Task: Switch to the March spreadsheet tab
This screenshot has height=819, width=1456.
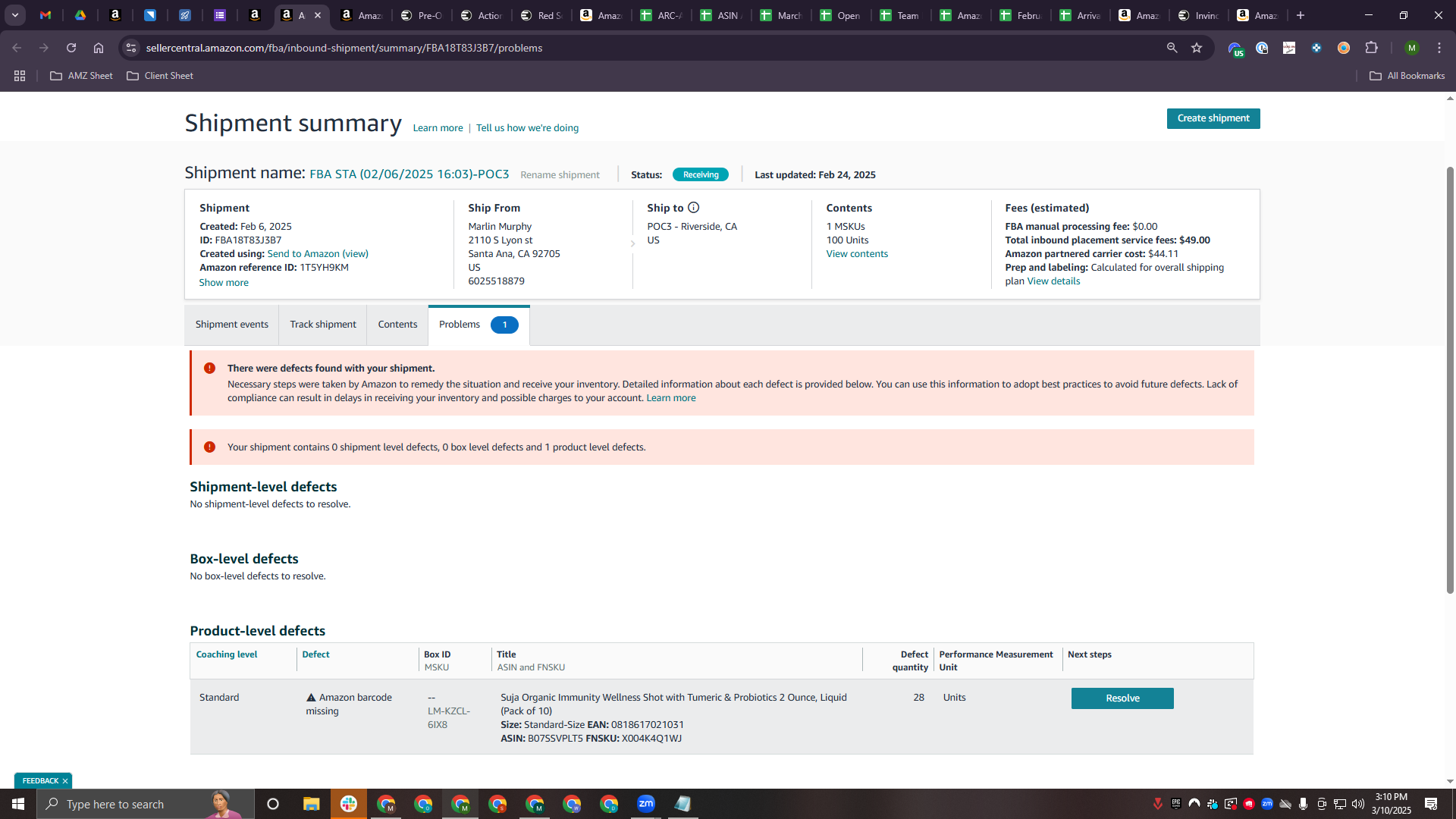Action: tap(781, 15)
